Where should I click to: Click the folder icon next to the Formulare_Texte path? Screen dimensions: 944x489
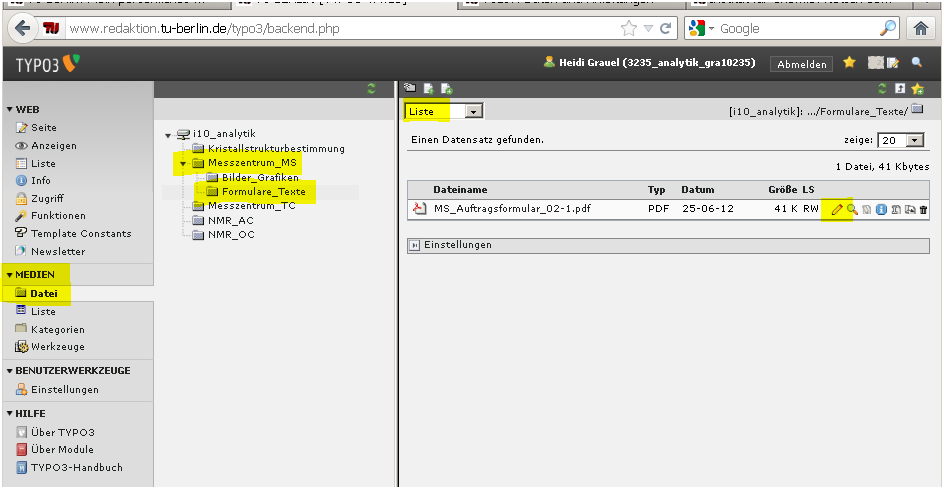tap(917, 110)
